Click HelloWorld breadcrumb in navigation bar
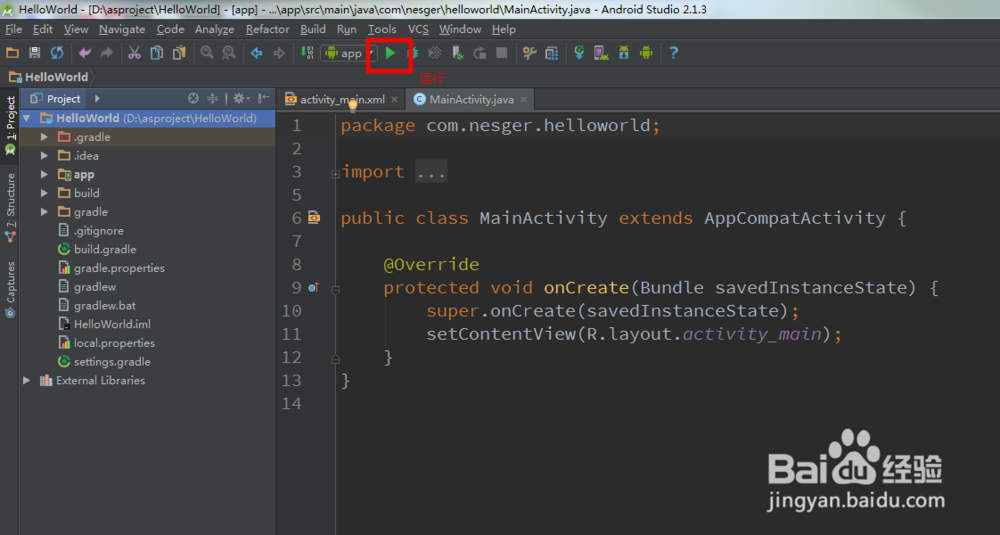Image resolution: width=1000 pixels, height=535 pixels. click(x=48, y=77)
